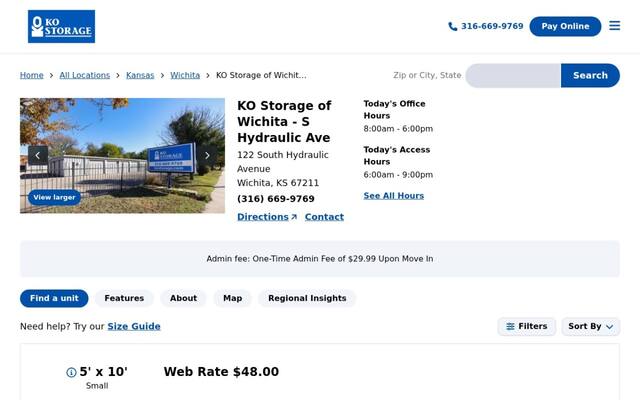Click the Pay Online button
Viewport: 640px width, 400px height.
coord(565,27)
